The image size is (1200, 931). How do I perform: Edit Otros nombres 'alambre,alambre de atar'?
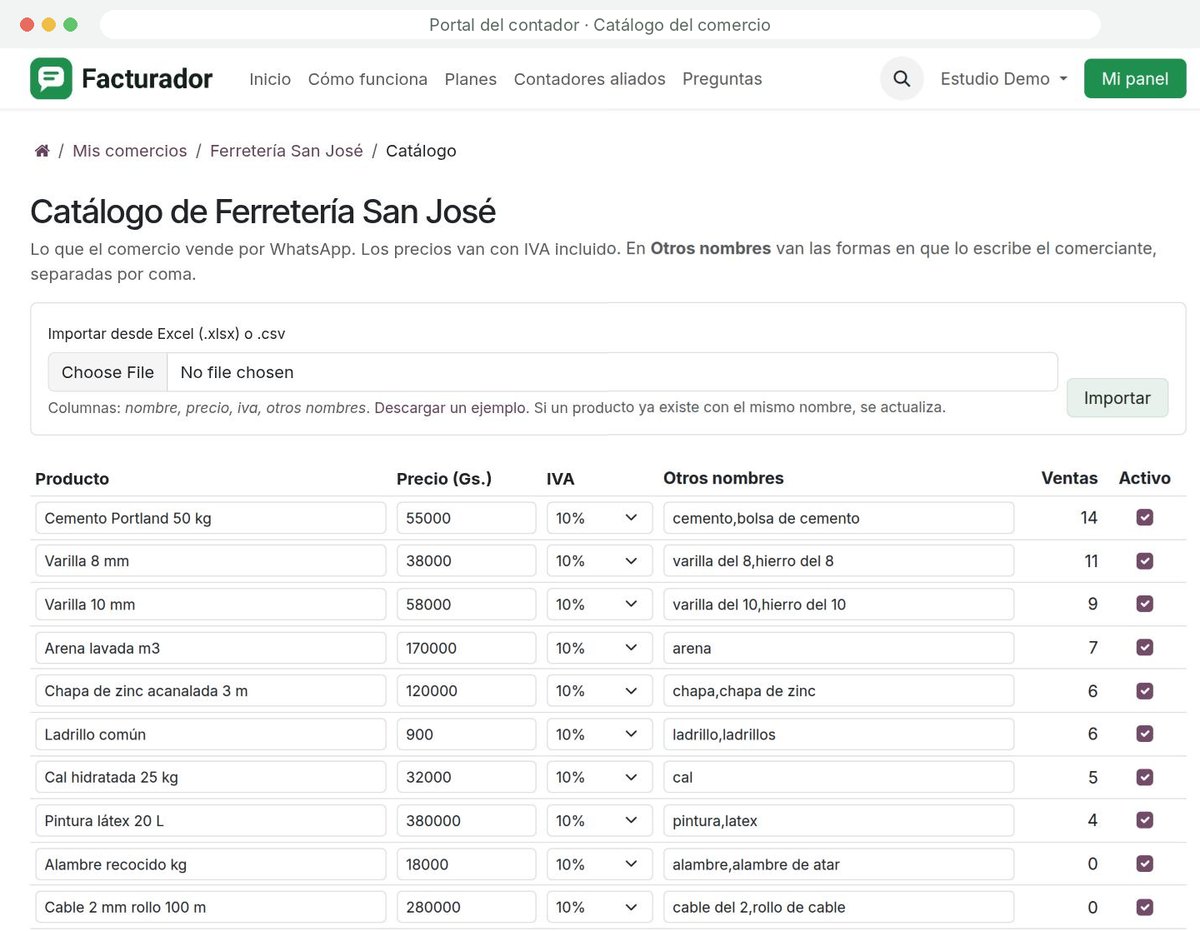pyautogui.click(x=838, y=864)
